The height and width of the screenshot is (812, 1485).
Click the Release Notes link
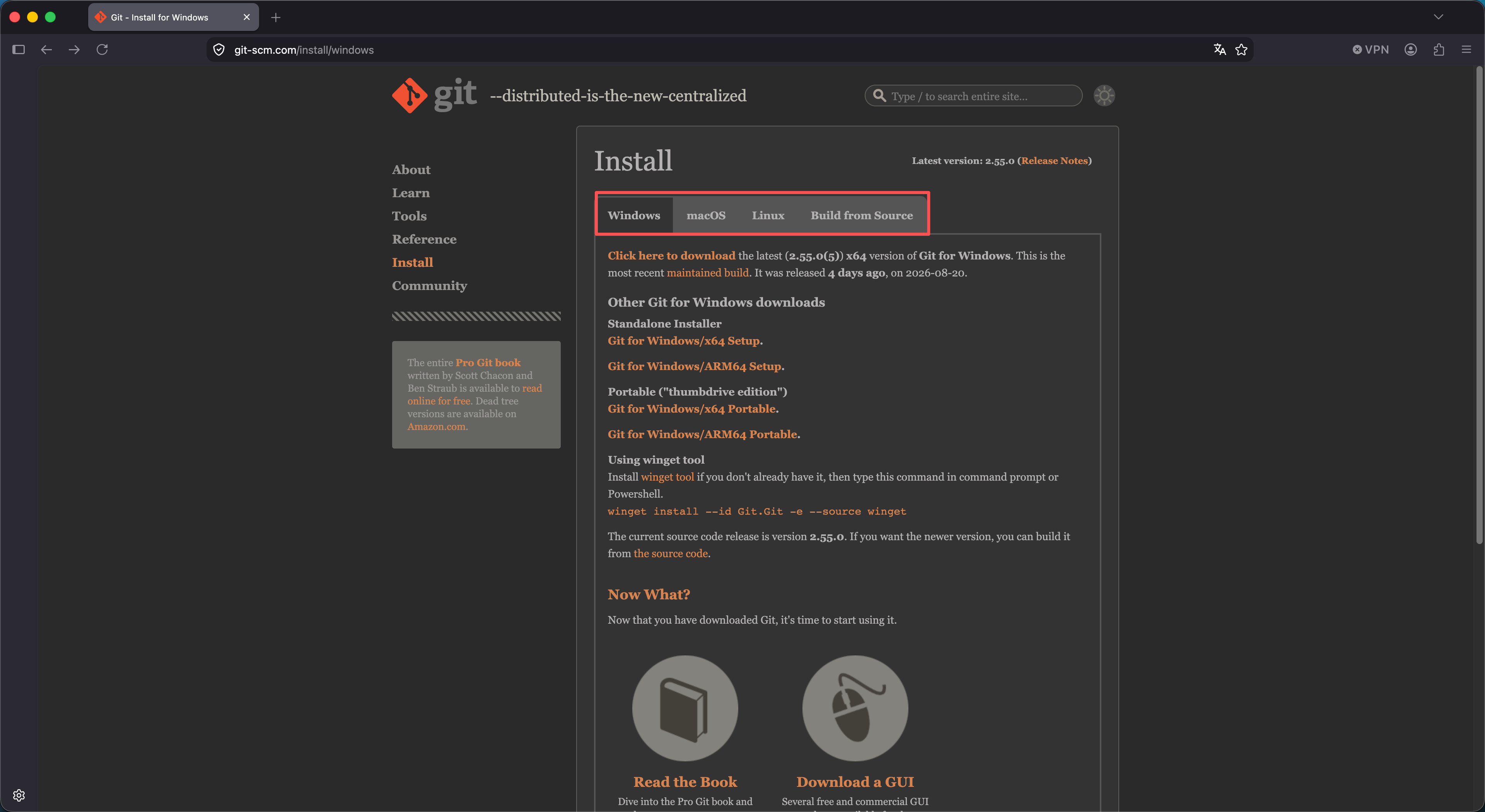click(x=1054, y=161)
